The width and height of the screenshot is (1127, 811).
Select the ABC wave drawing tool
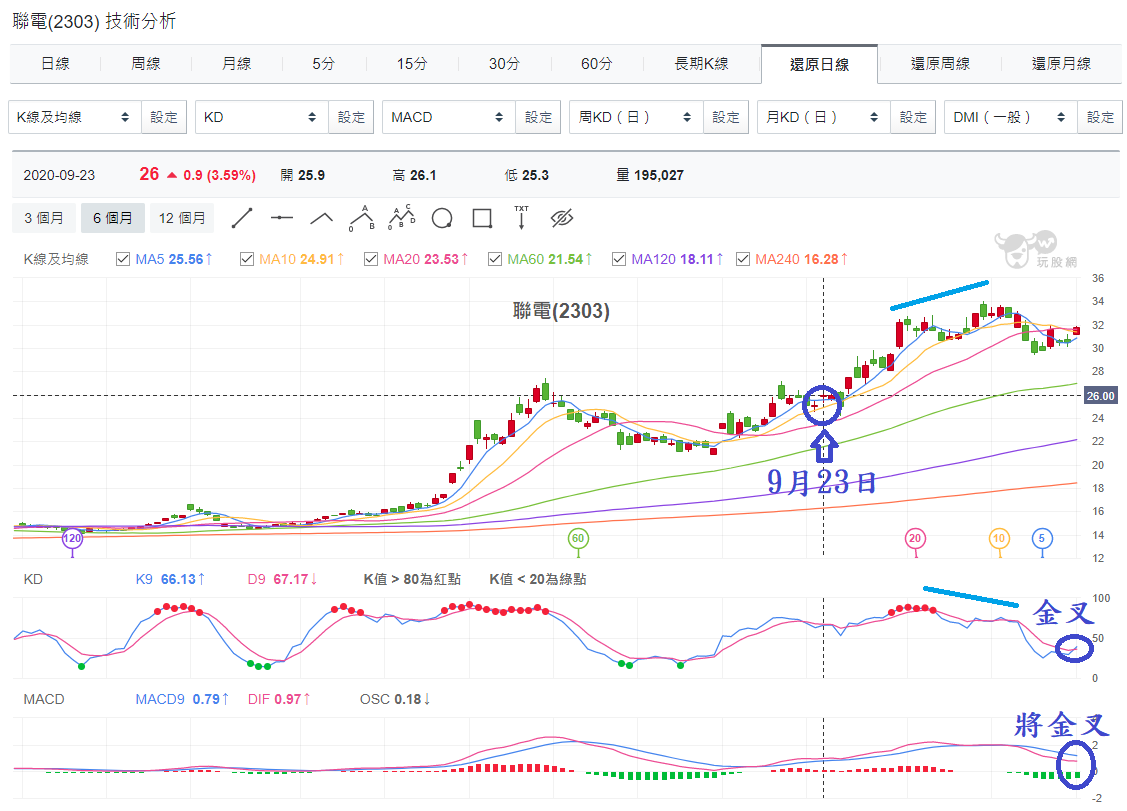point(362,218)
